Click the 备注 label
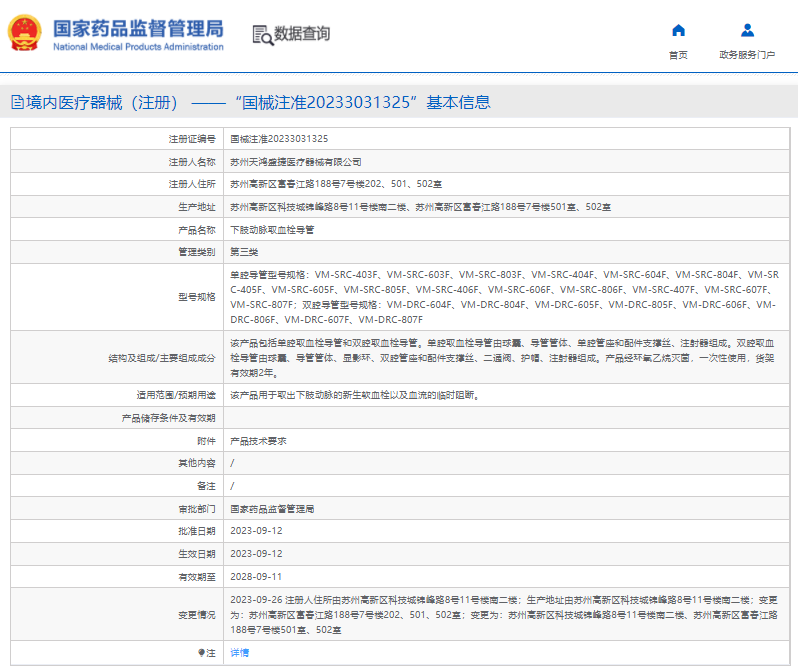The image size is (798, 670). [x=206, y=486]
